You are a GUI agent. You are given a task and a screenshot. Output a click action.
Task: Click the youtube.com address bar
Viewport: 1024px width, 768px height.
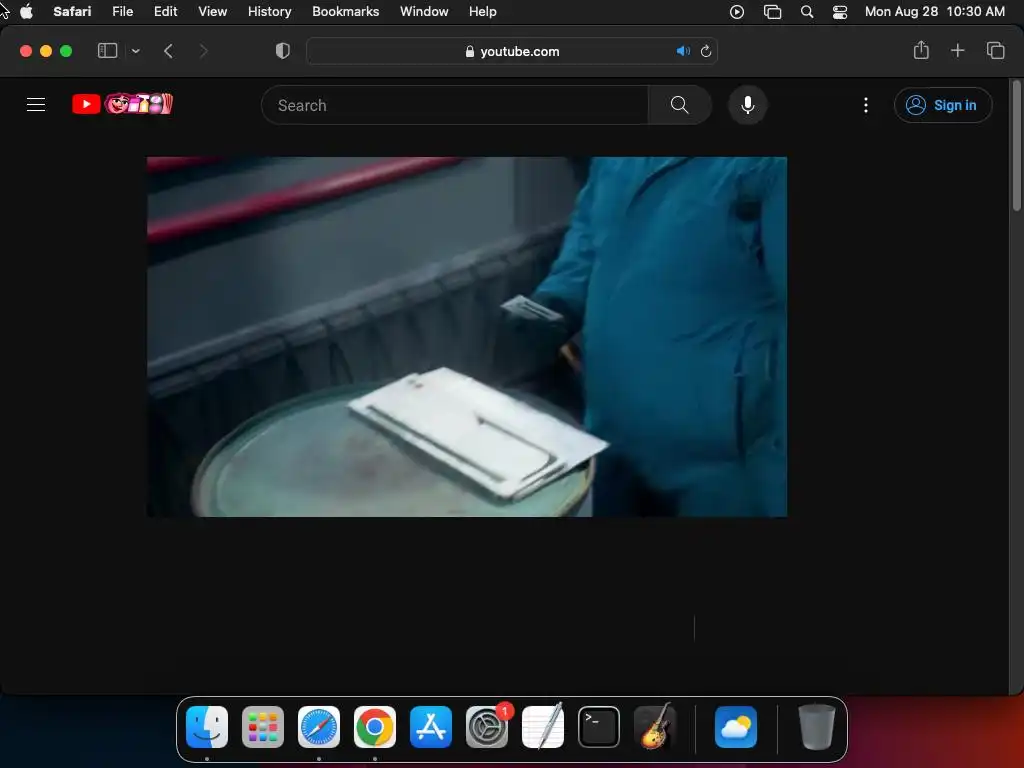tap(512, 51)
